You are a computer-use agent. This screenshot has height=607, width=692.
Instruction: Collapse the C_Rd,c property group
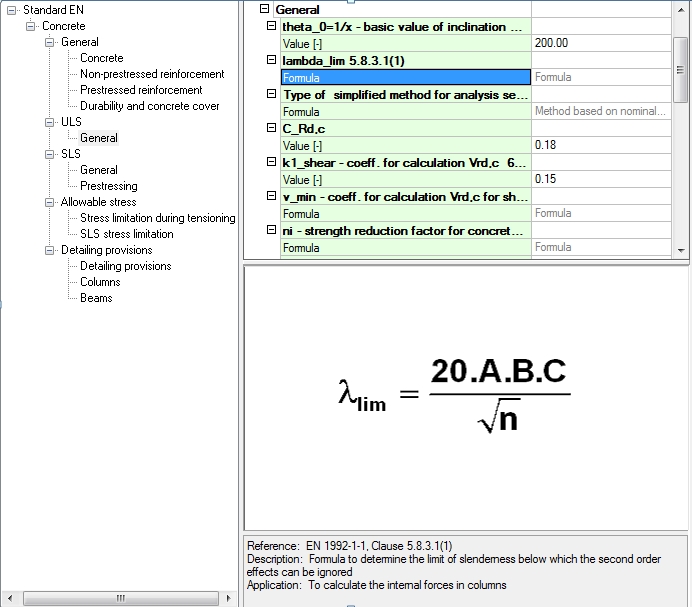271,128
